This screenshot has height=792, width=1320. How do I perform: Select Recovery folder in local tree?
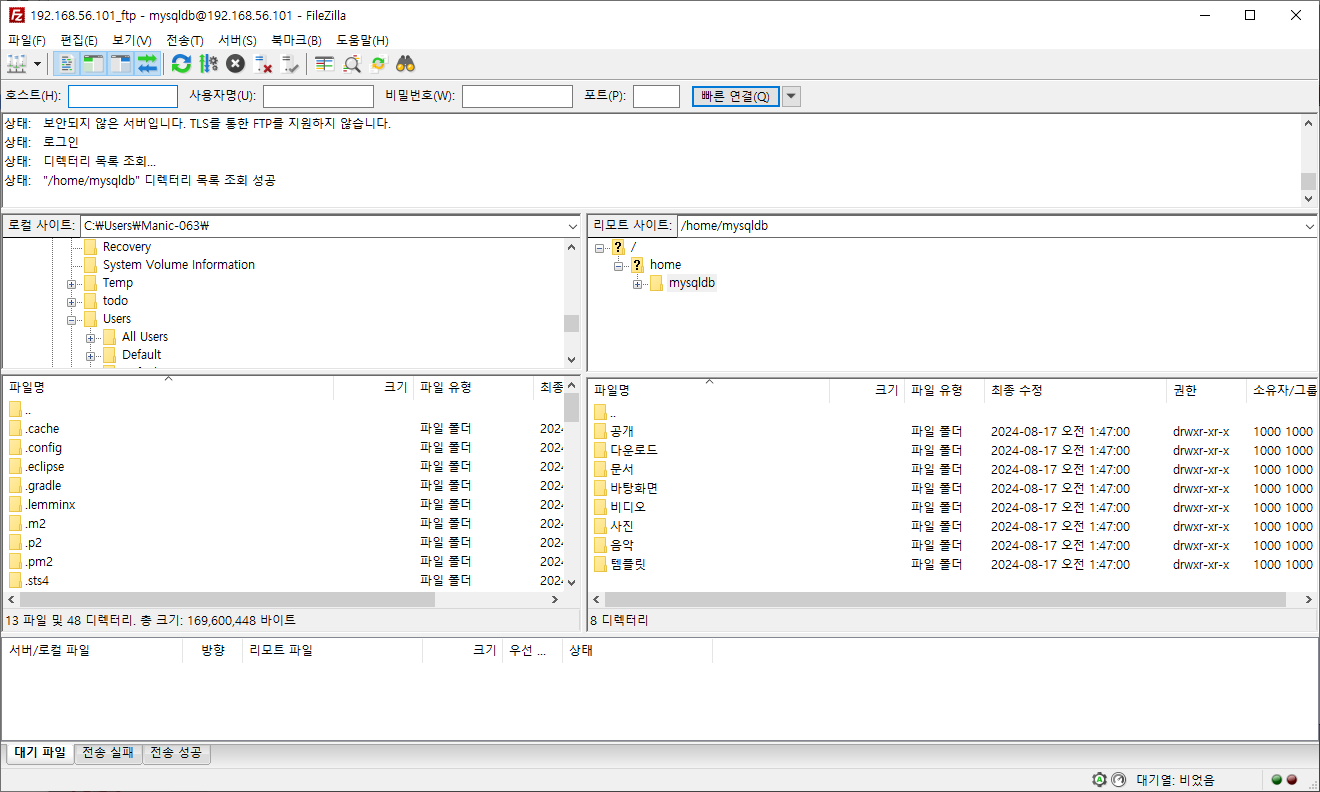click(126, 247)
